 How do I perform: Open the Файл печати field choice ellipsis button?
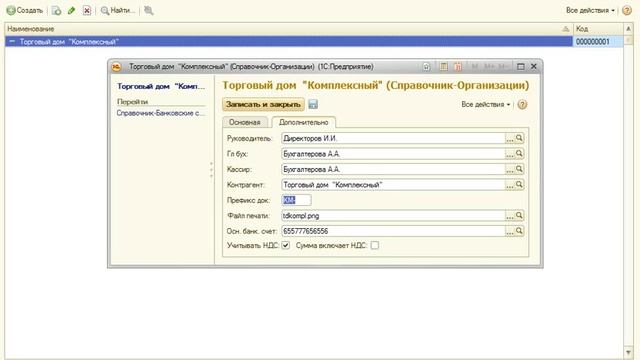tap(510, 216)
